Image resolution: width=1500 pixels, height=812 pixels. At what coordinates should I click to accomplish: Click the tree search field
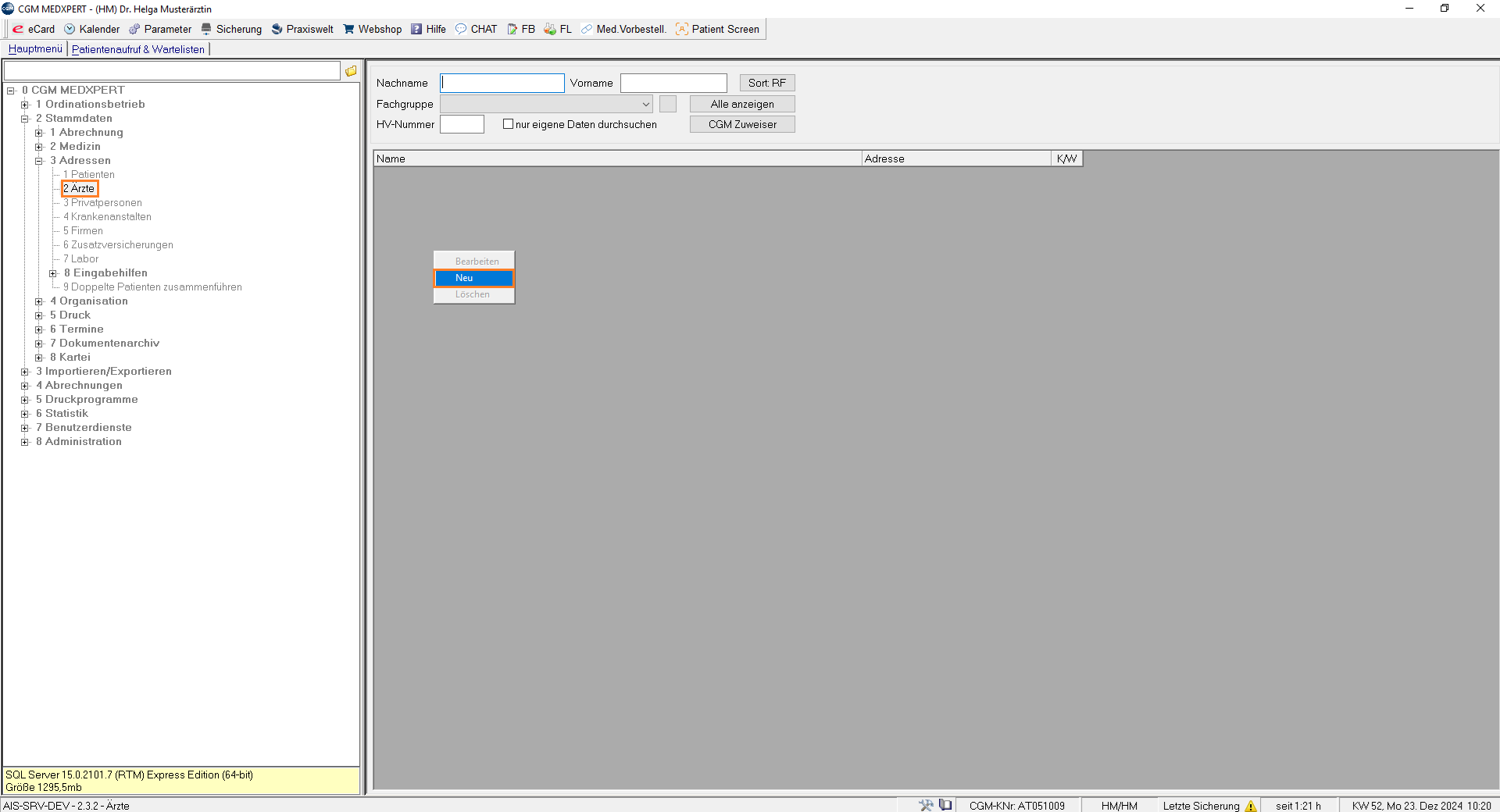(172, 71)
